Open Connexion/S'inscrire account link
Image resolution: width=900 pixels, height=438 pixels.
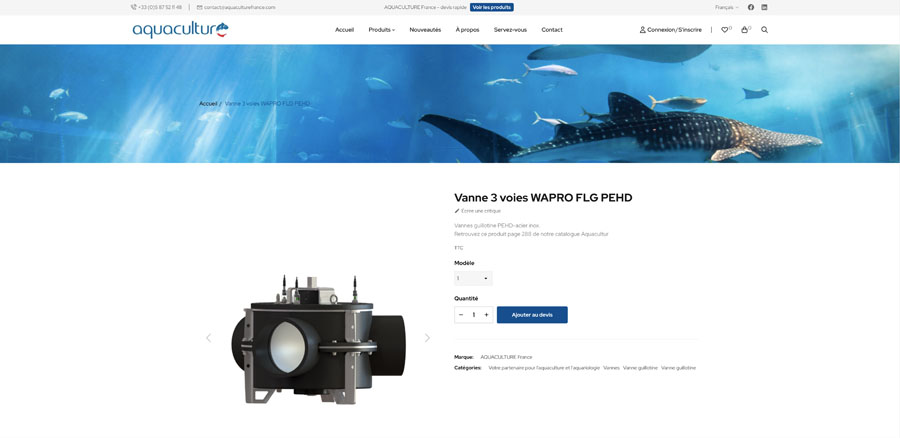[670, 30]
